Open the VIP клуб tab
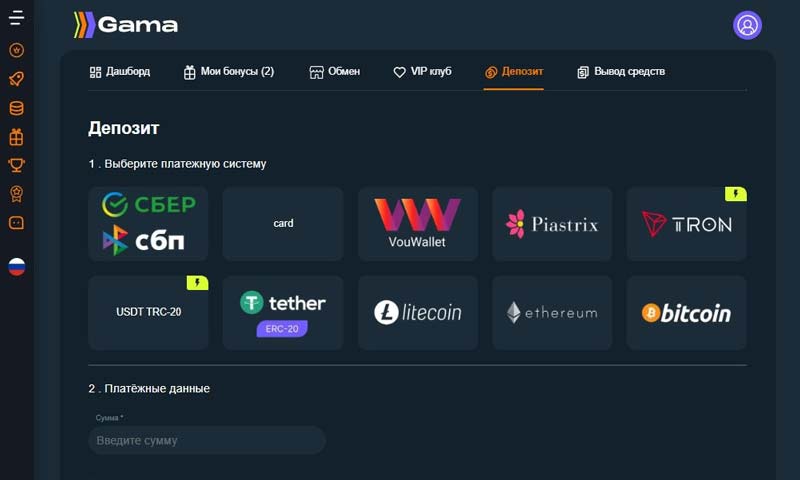Screen dimensions: 800x480 click(x=422, y=72)
